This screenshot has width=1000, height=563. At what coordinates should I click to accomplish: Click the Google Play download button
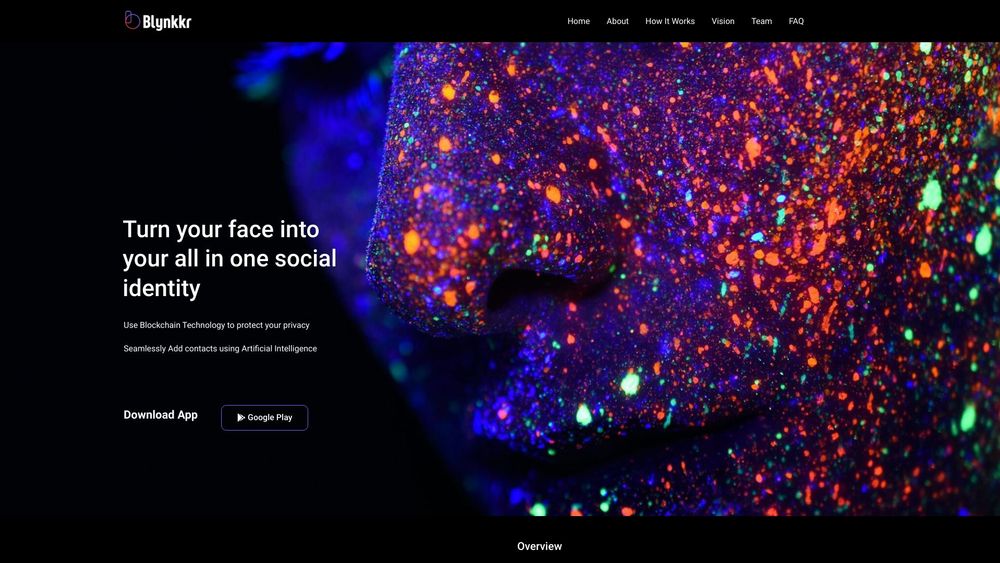tap(265, 418)
